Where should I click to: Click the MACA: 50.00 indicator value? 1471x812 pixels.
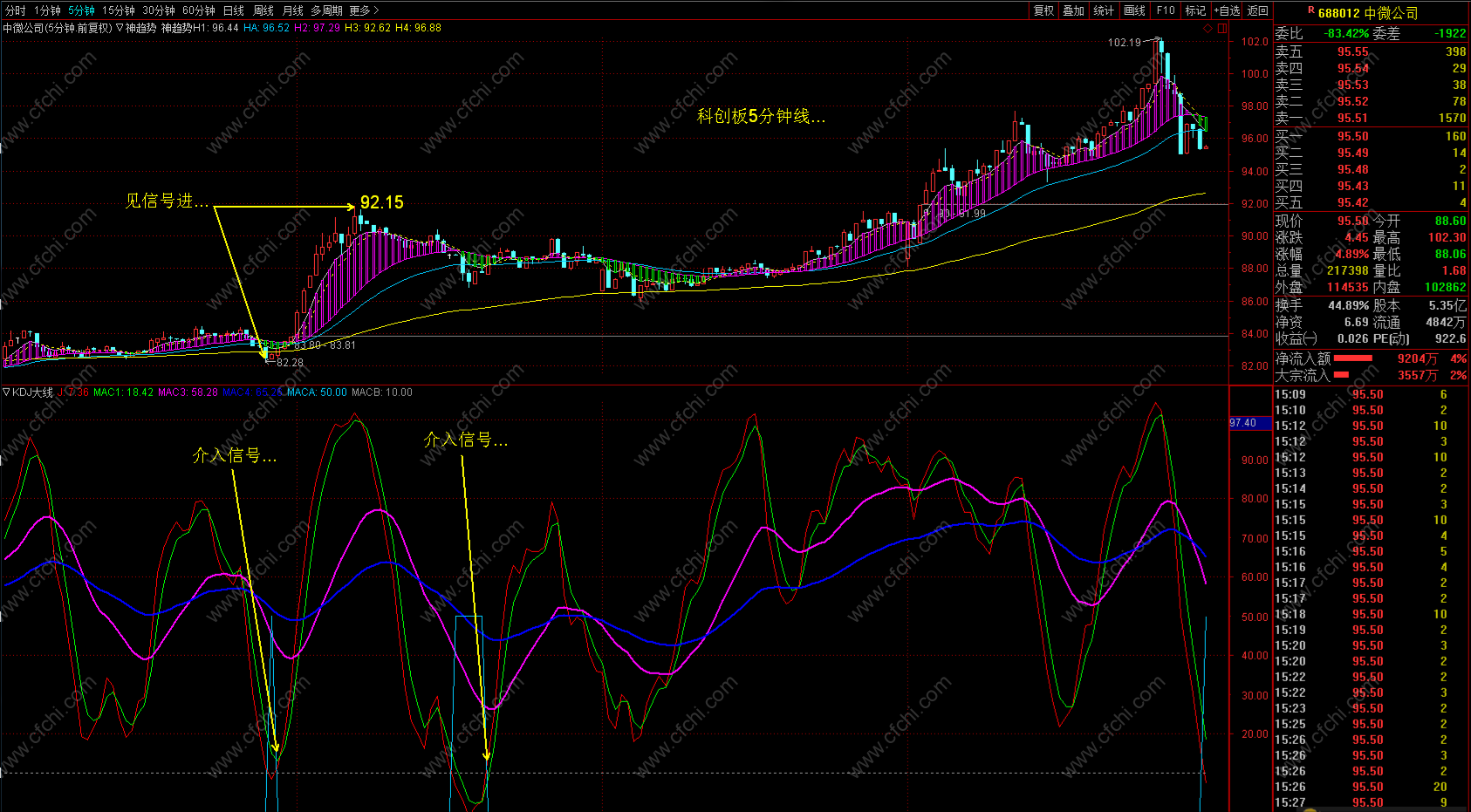coord(317,392)
